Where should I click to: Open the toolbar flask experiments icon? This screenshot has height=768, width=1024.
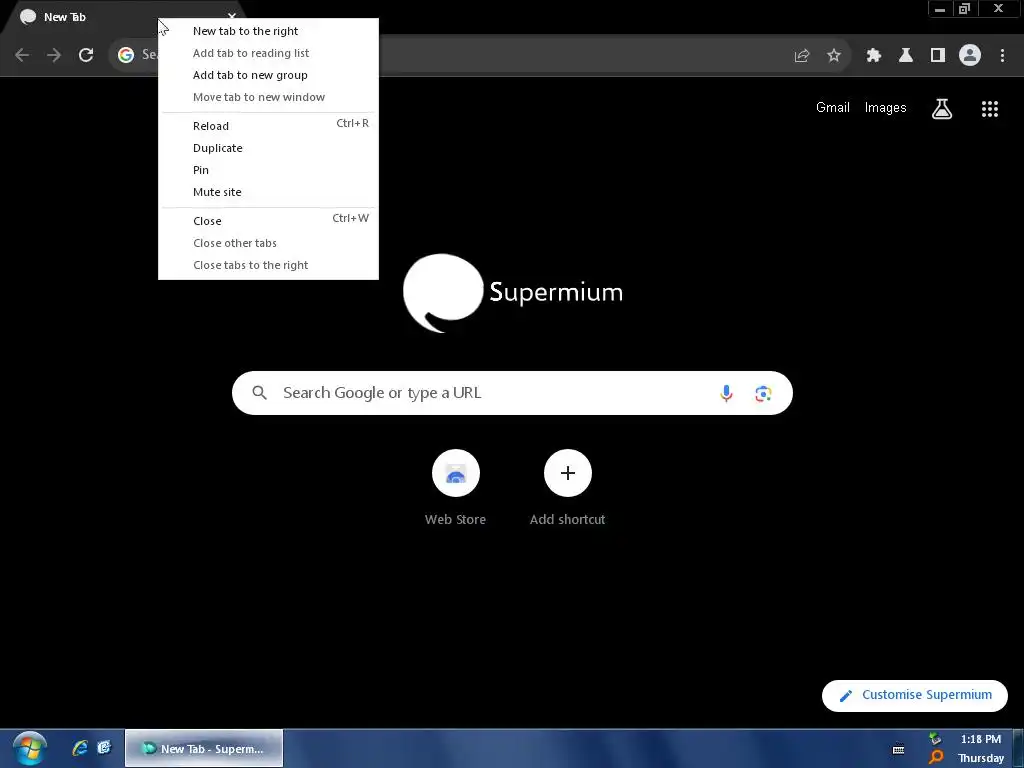click(x=905, y=56)
